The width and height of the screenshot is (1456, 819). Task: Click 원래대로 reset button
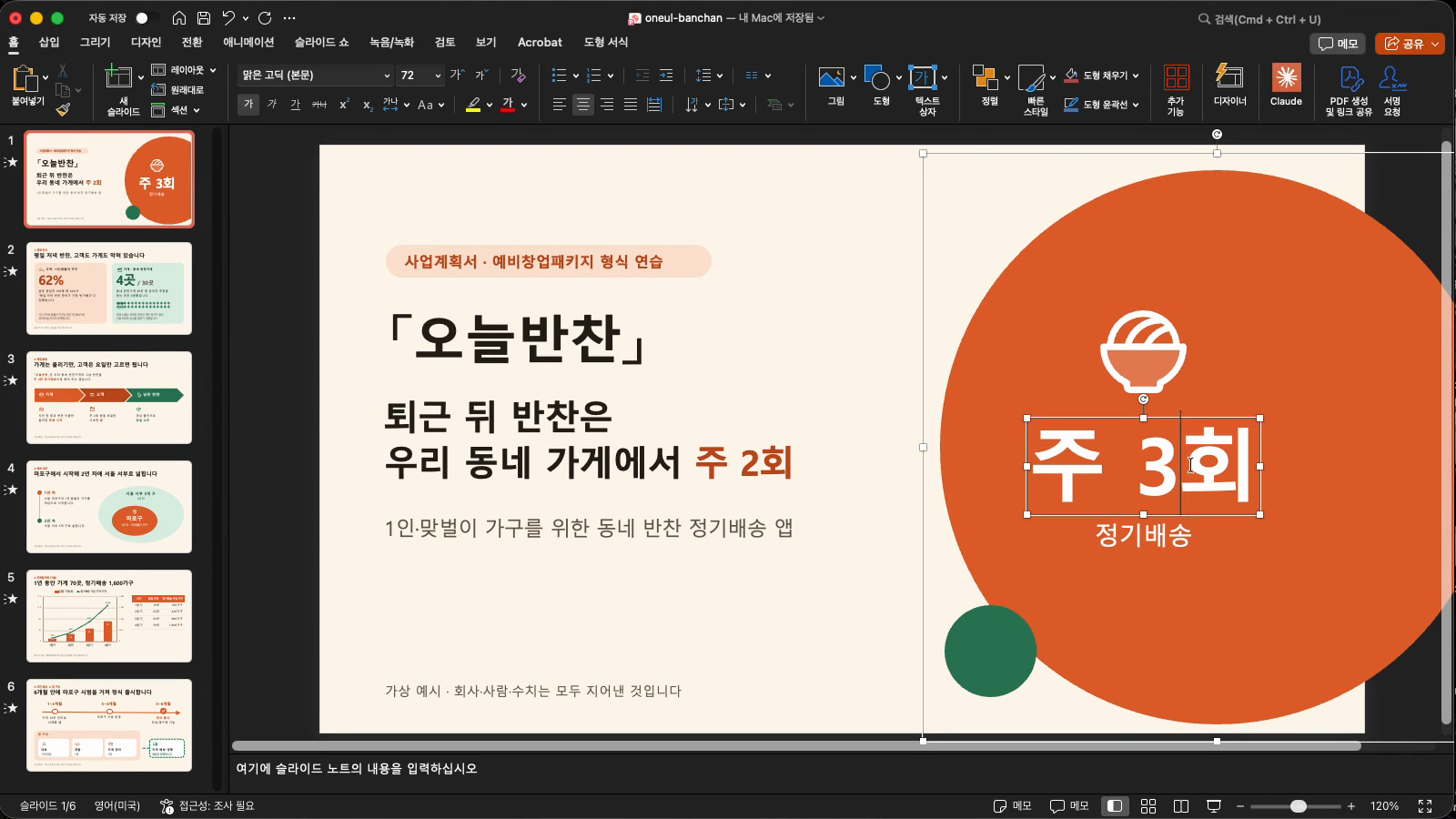(x=178, y=90)
